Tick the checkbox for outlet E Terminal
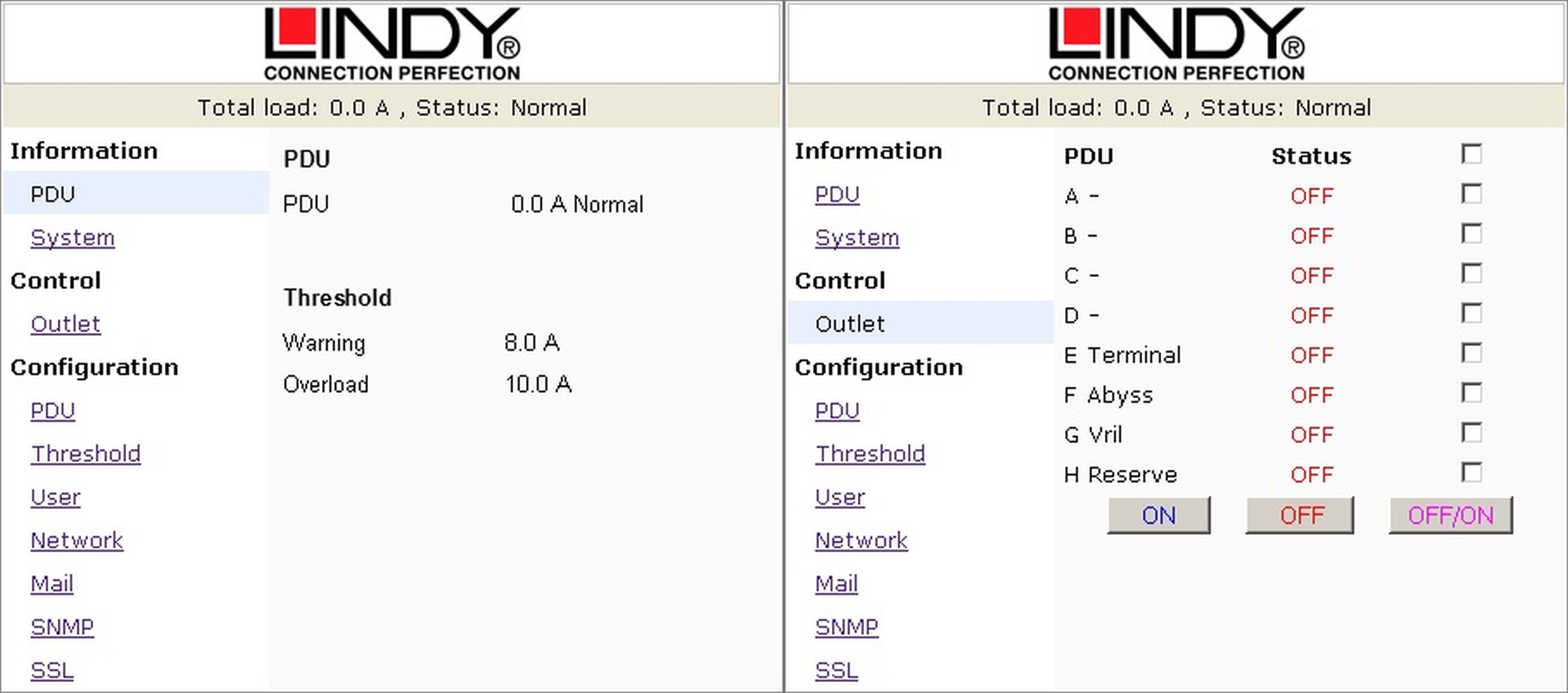The image size is (1568, 693). (1471, 354)
